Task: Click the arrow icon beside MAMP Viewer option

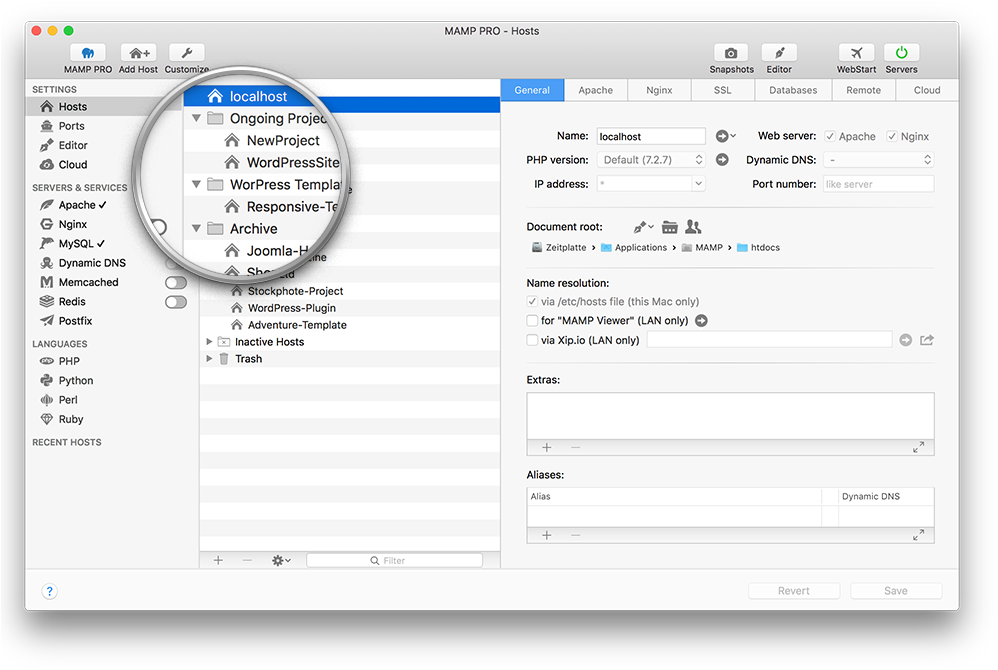Action: point(701,321)
